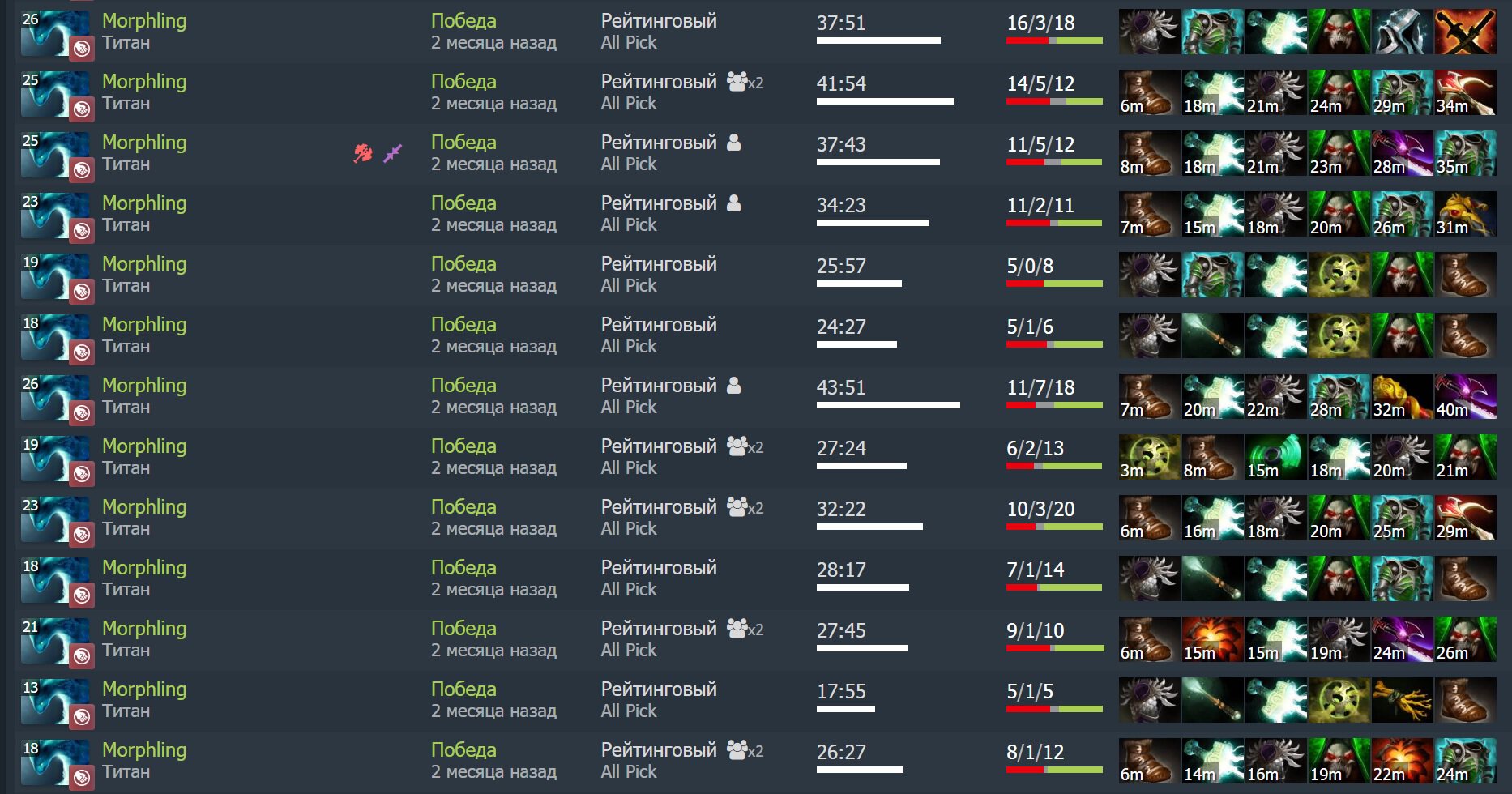This screenshot has height=794, width=1512.
Task: Click the golden claw item in the 17:55 match
Action: point(1403,700)
